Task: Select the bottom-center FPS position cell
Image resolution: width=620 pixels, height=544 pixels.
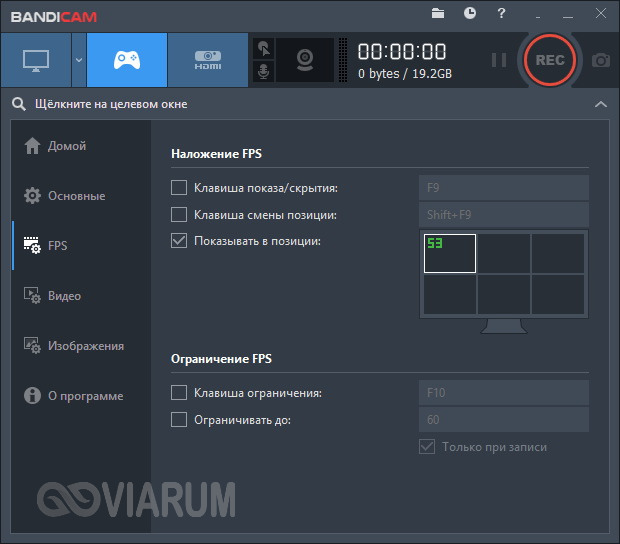Action: (504, 295)
